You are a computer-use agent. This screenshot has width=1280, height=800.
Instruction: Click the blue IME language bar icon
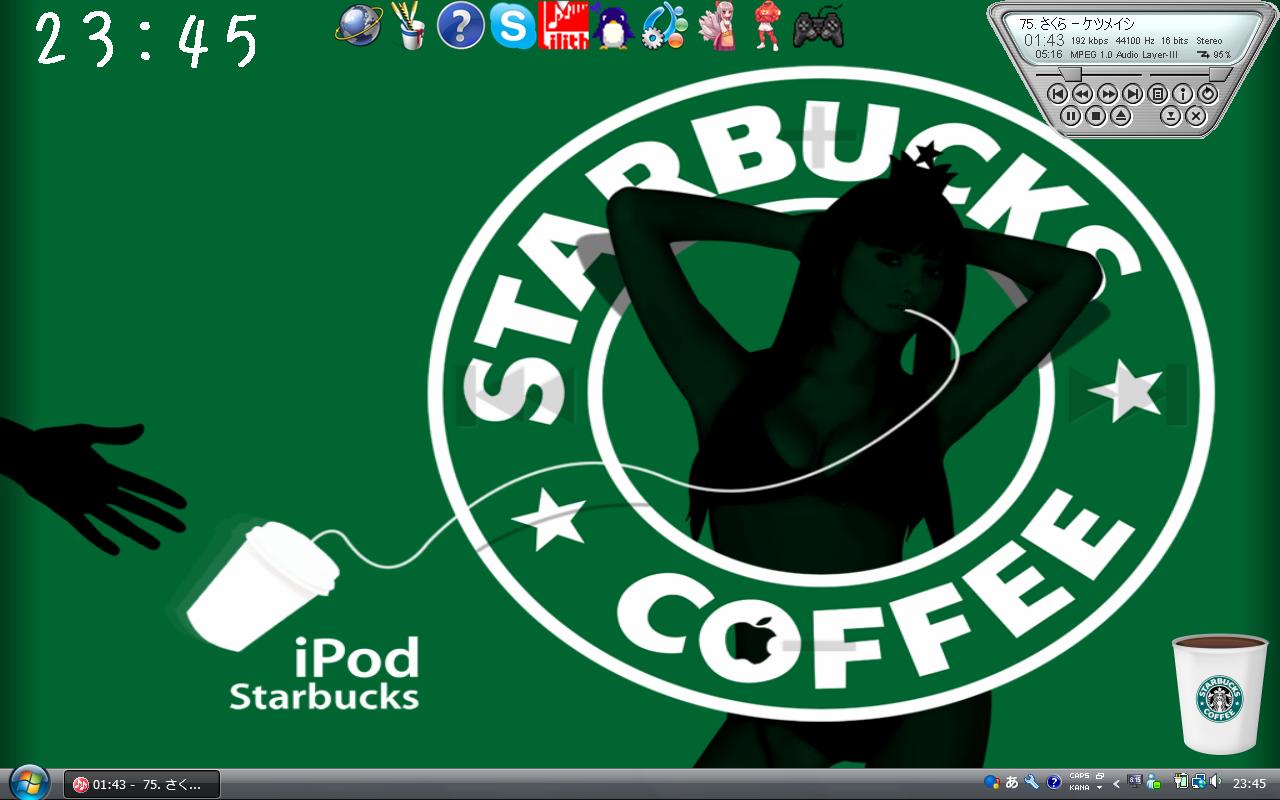click(x=991, y=782)
